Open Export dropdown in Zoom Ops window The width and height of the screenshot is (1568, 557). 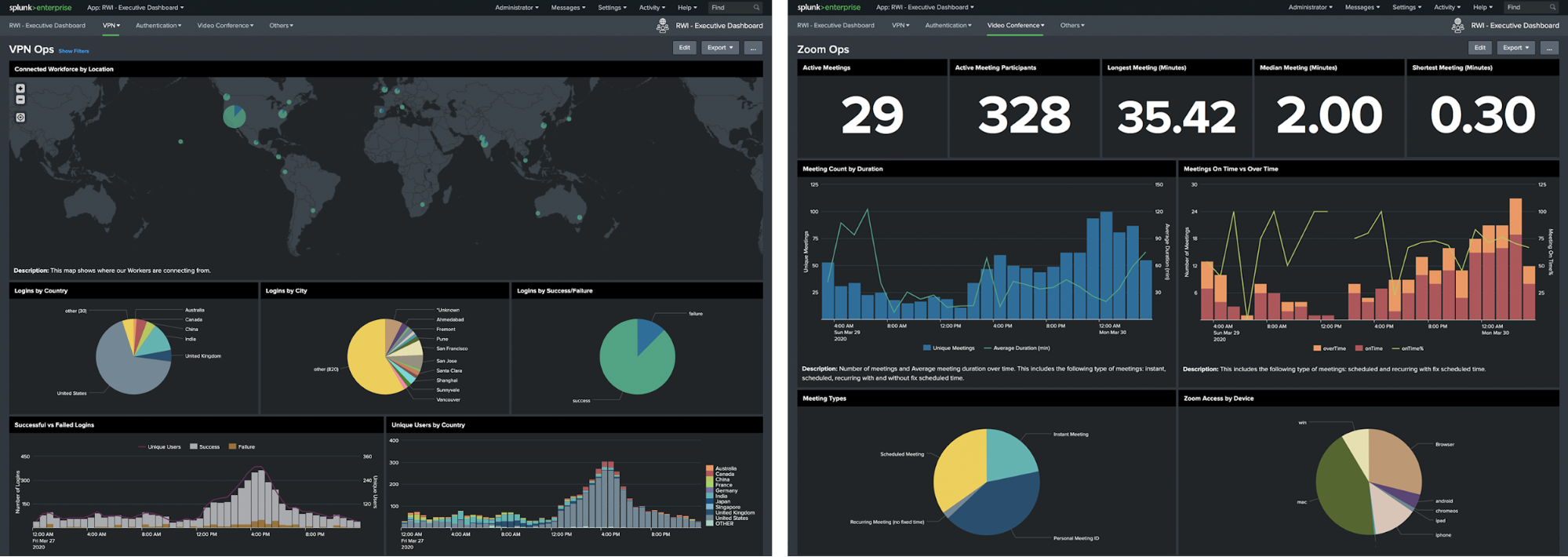pyautogui.click(x=1515, y=48)
